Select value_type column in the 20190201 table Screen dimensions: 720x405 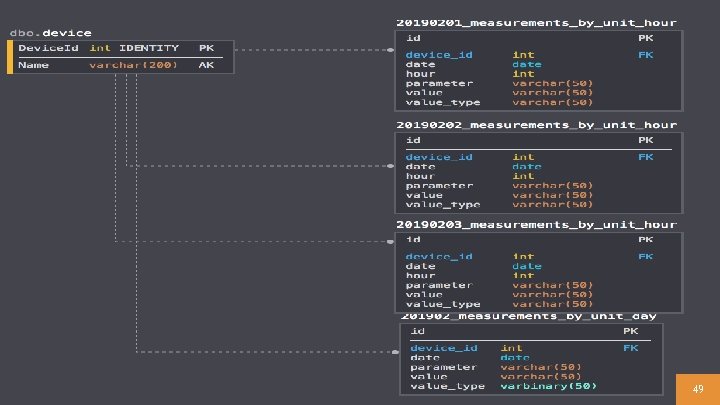[x=443, y=102]
